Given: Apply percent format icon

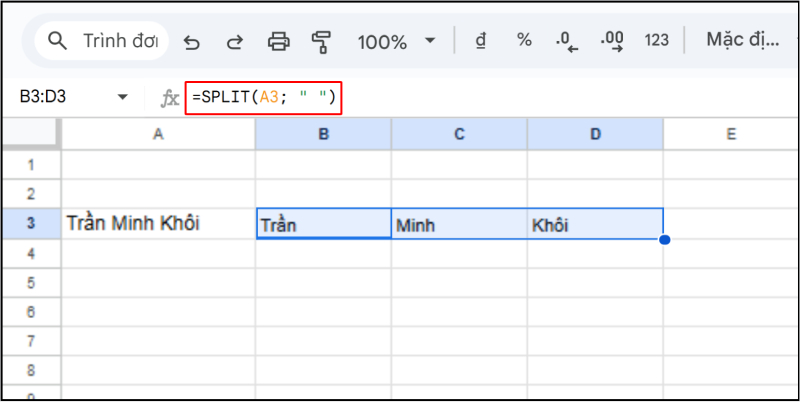Looking at the screenshot, I should 524,41.
